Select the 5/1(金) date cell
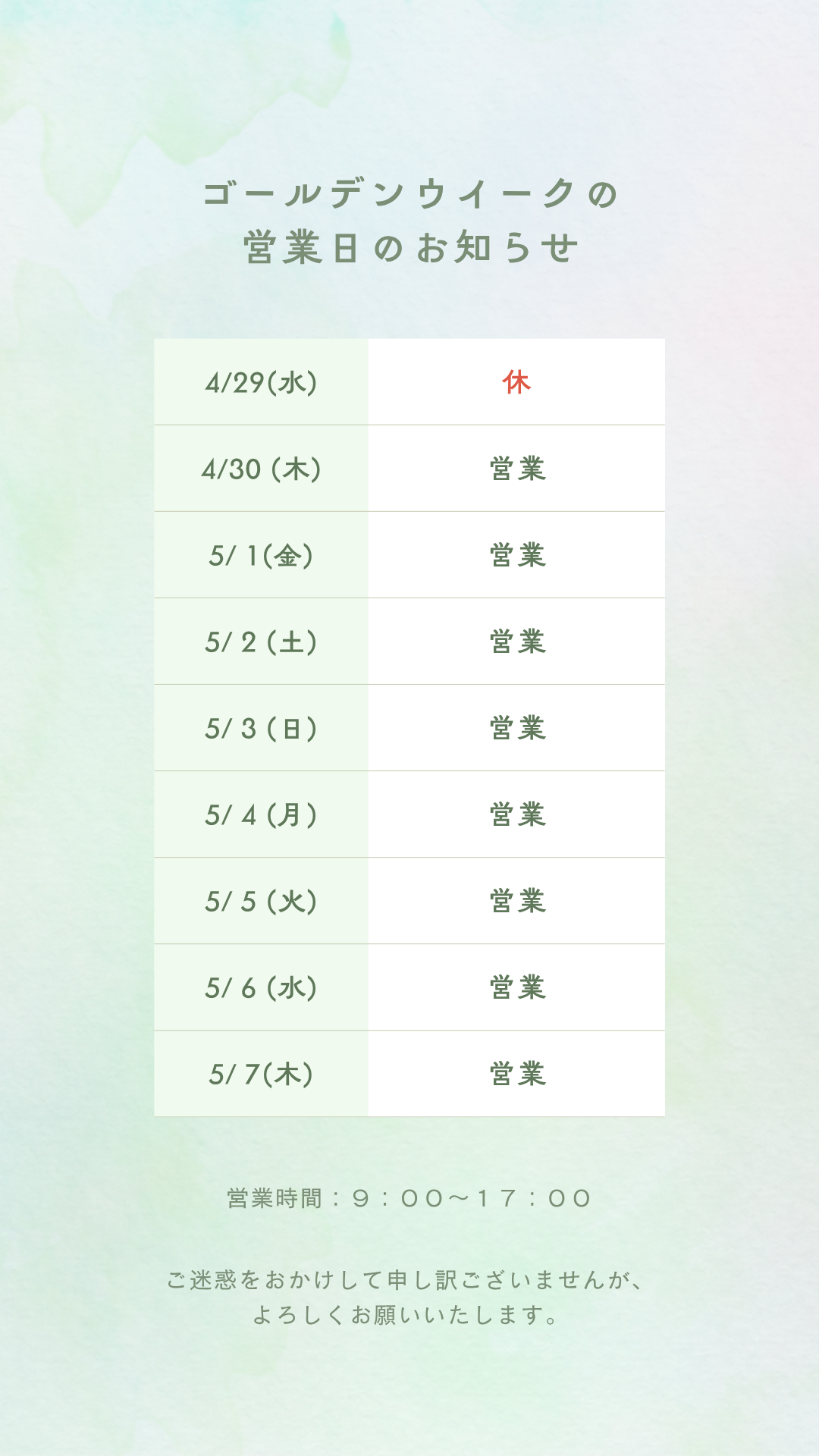Screen dimensions: 819x1456 261,555
